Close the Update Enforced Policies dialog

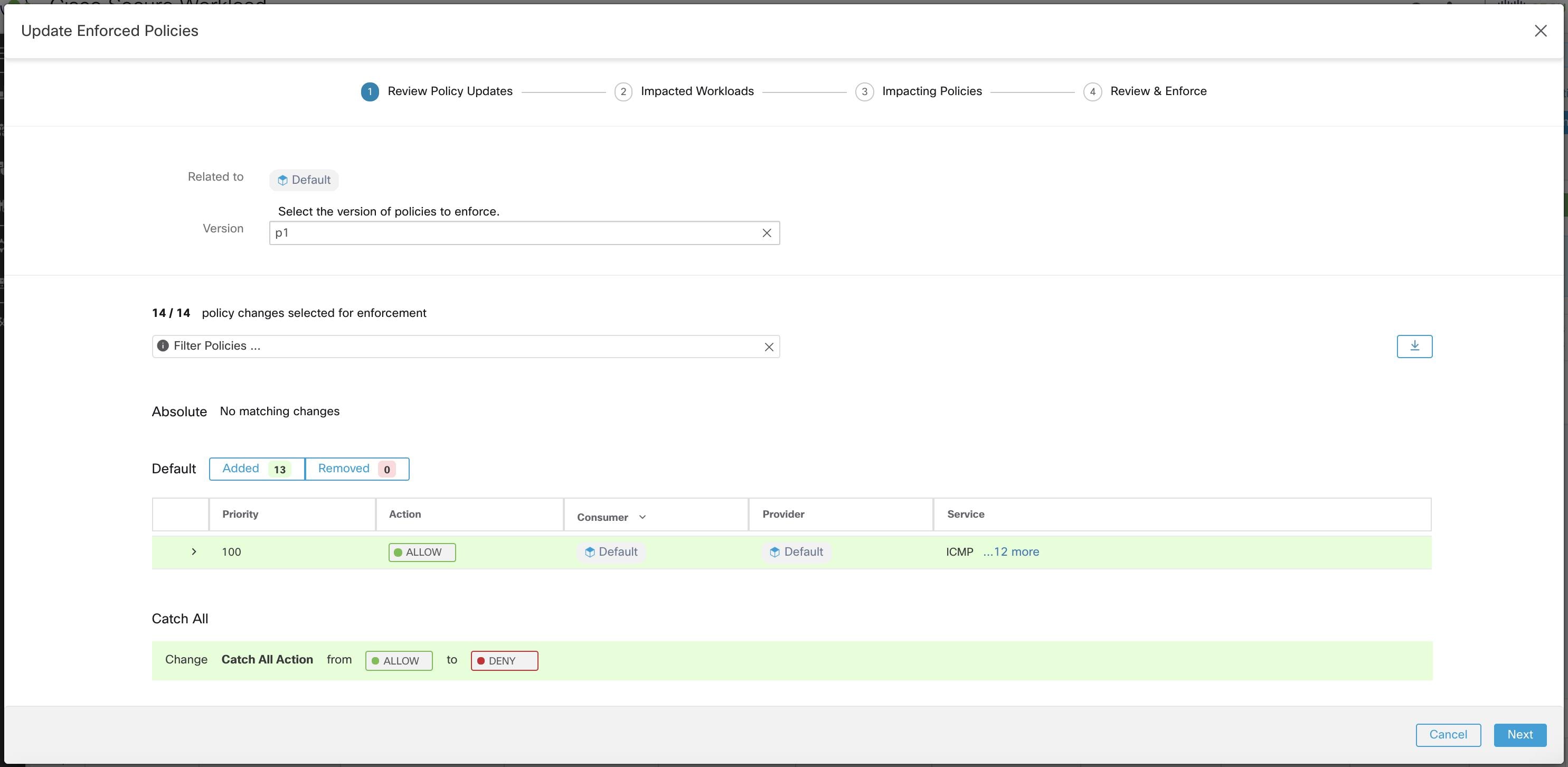click(1541, 30)
